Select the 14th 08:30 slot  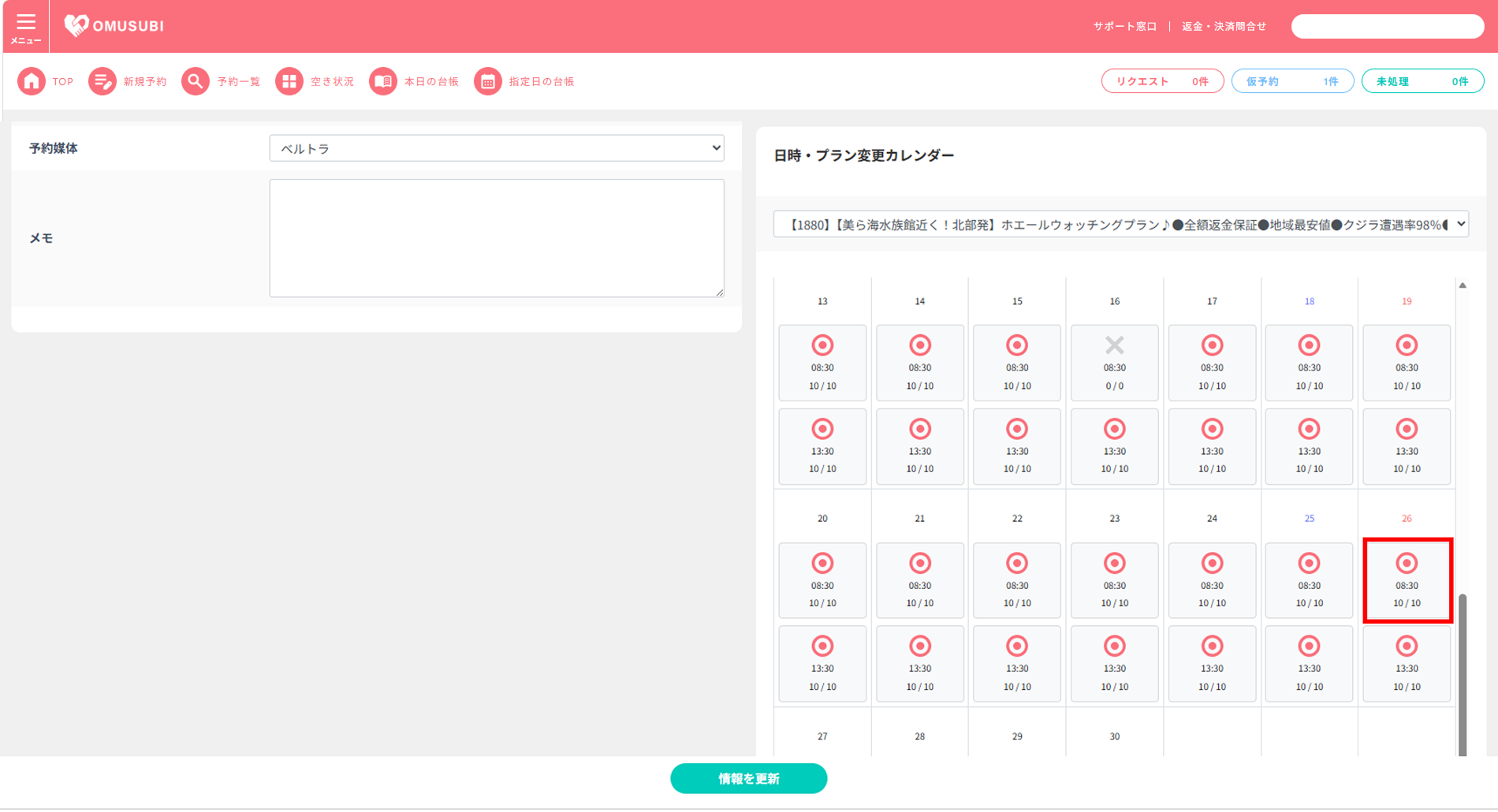tap(920, 363)
